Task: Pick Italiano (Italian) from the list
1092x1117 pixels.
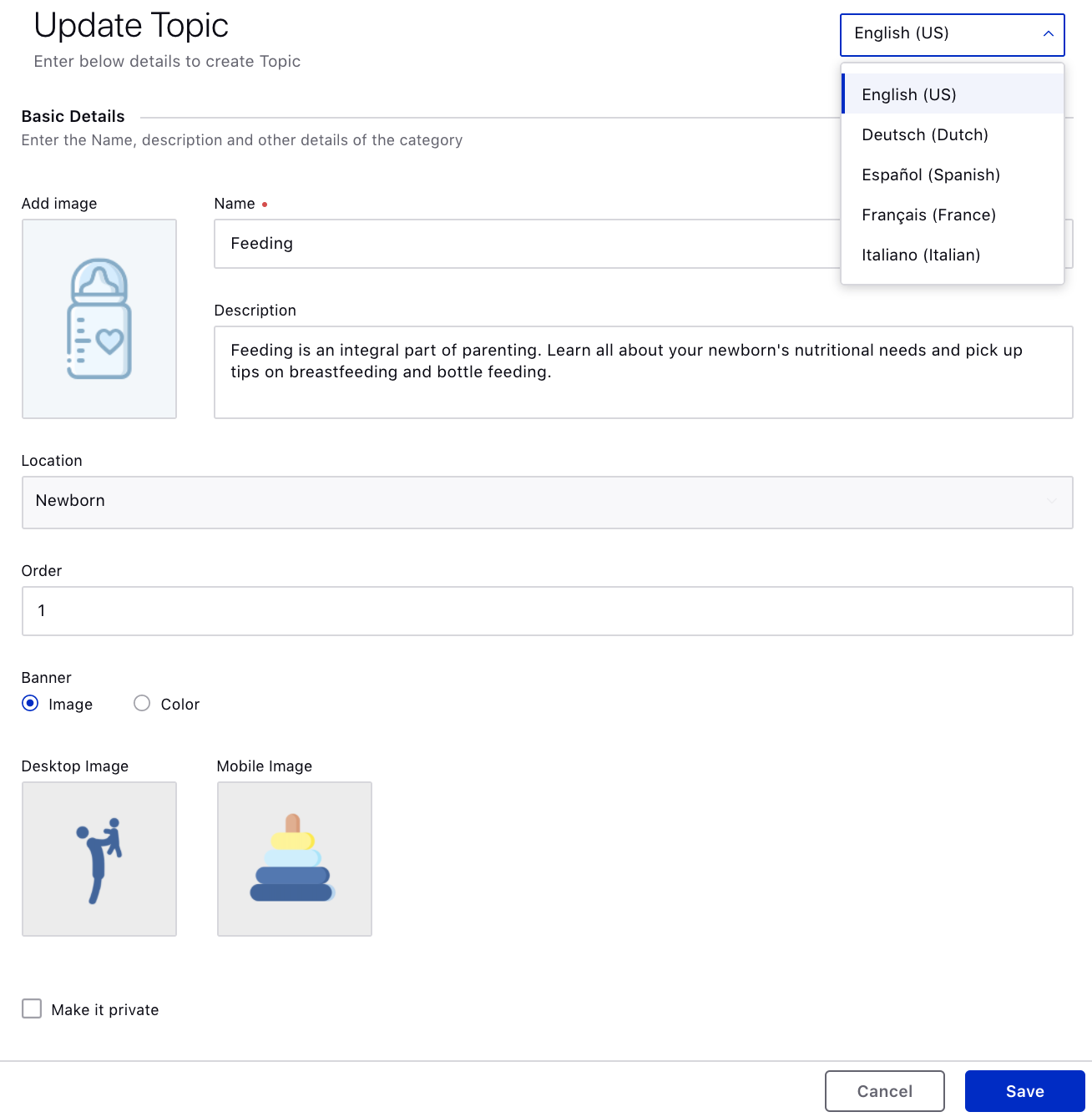Action: point(953,255)
